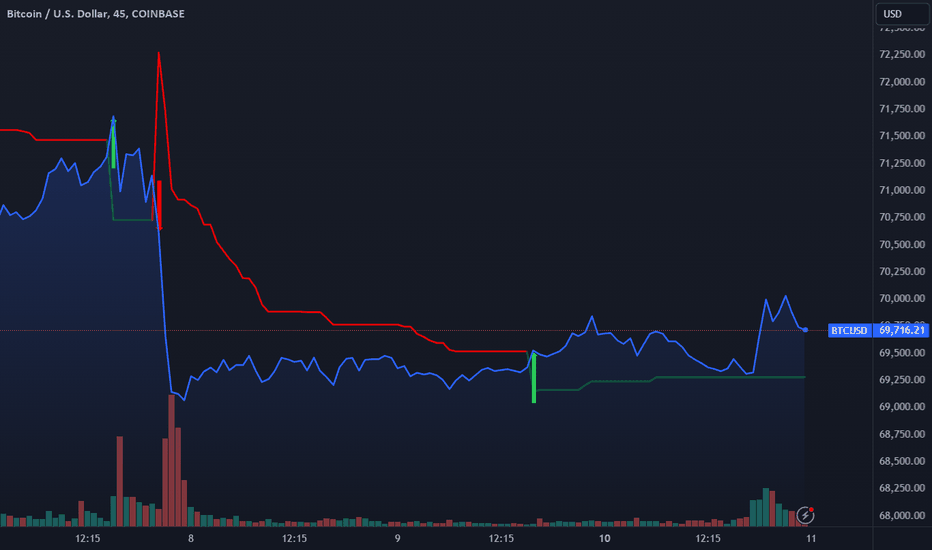Open the USD currency selector
This screenshot has height=550, width=932.
[x=902, y=14]
